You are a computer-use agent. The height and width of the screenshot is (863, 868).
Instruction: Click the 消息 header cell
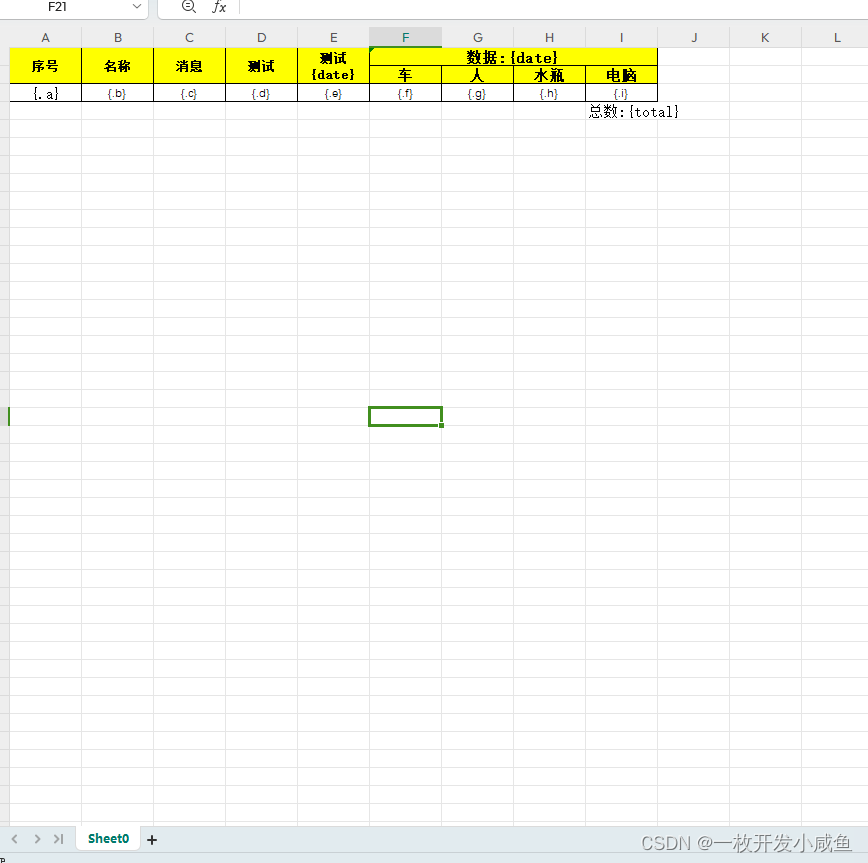point(189,66)
